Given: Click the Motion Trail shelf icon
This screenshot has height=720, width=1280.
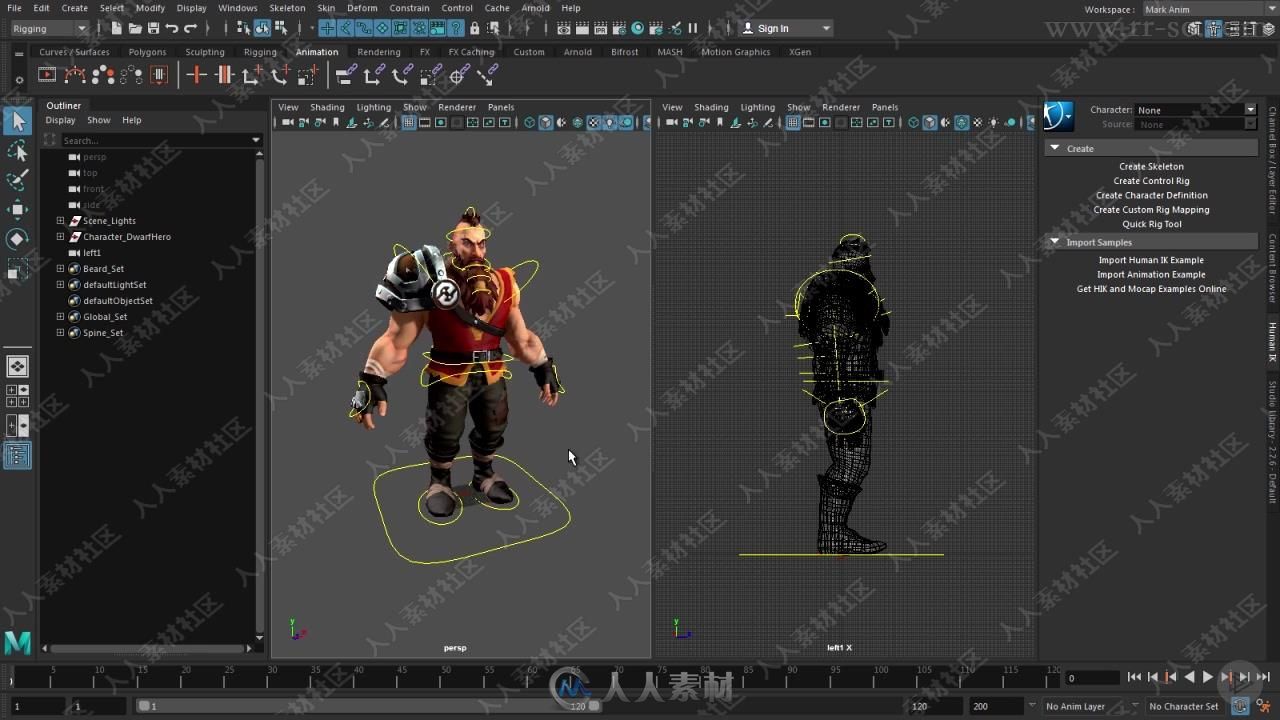Looking at the screenshot, I should (75, 75).
